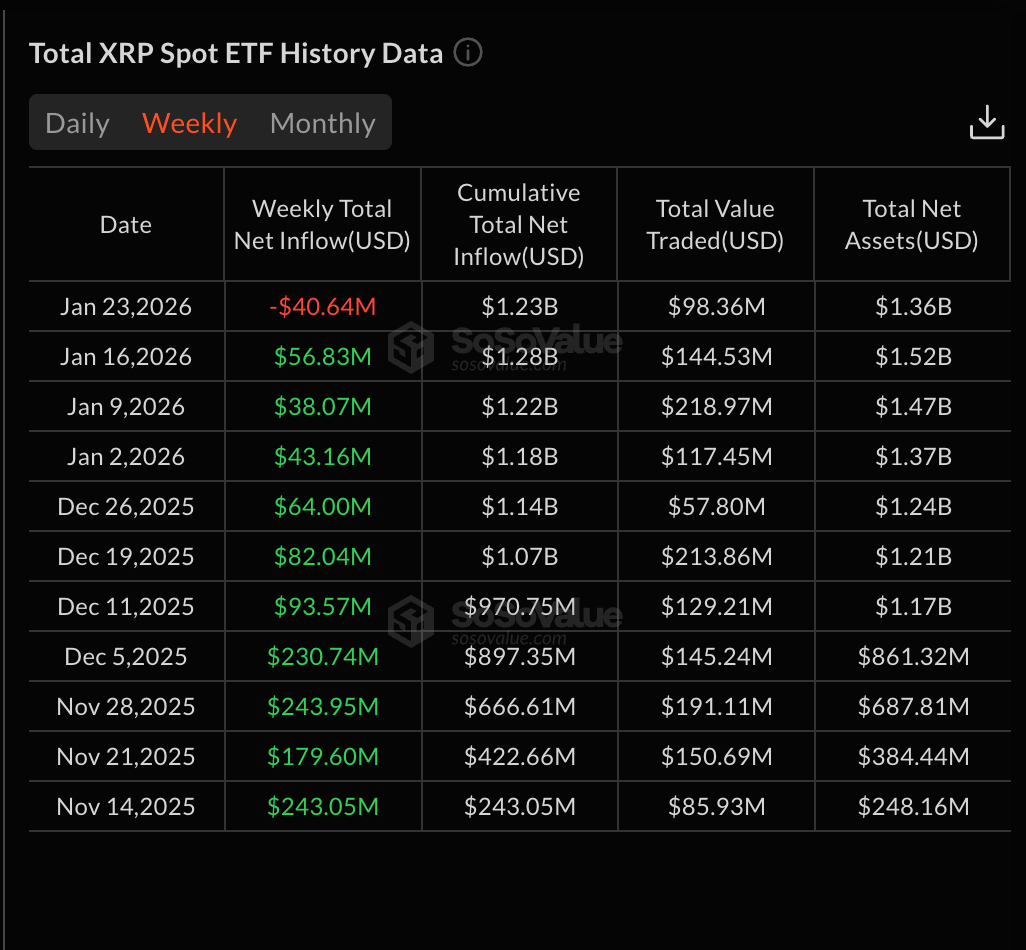Select the Jan 23,2026 date cell
Viewport: 1026px width, 950px height.
click(125, 306)
